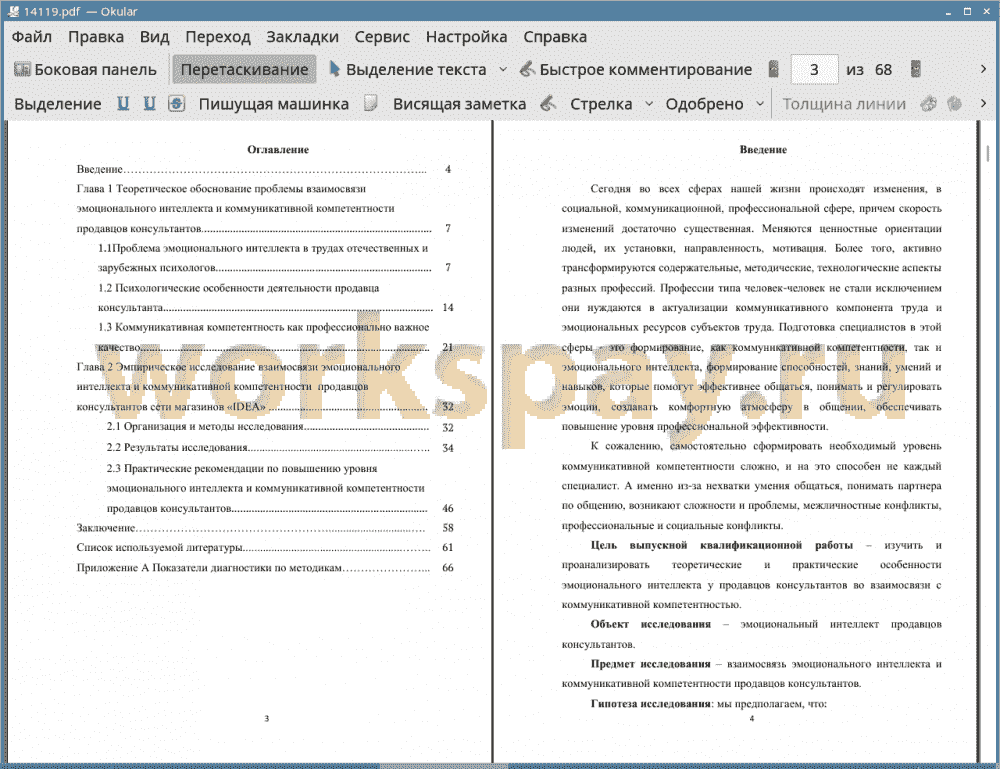This screenshot has height=769, width=1000.
Task: Enable the Пишущая машинка typewriter tool
Action: click(274, 104)
